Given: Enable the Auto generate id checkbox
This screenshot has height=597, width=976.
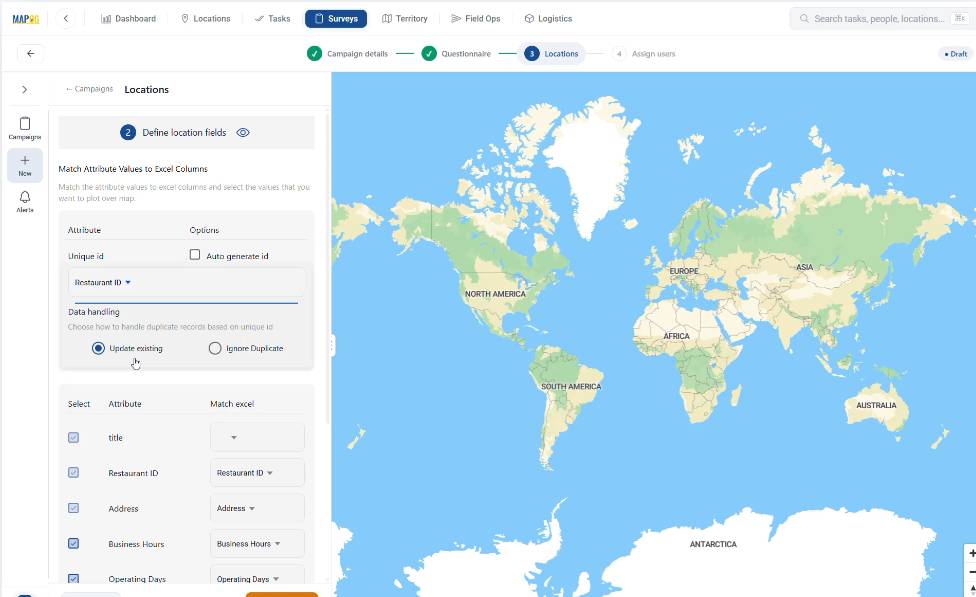Looking at the screenshot, I should pos(195,255).
